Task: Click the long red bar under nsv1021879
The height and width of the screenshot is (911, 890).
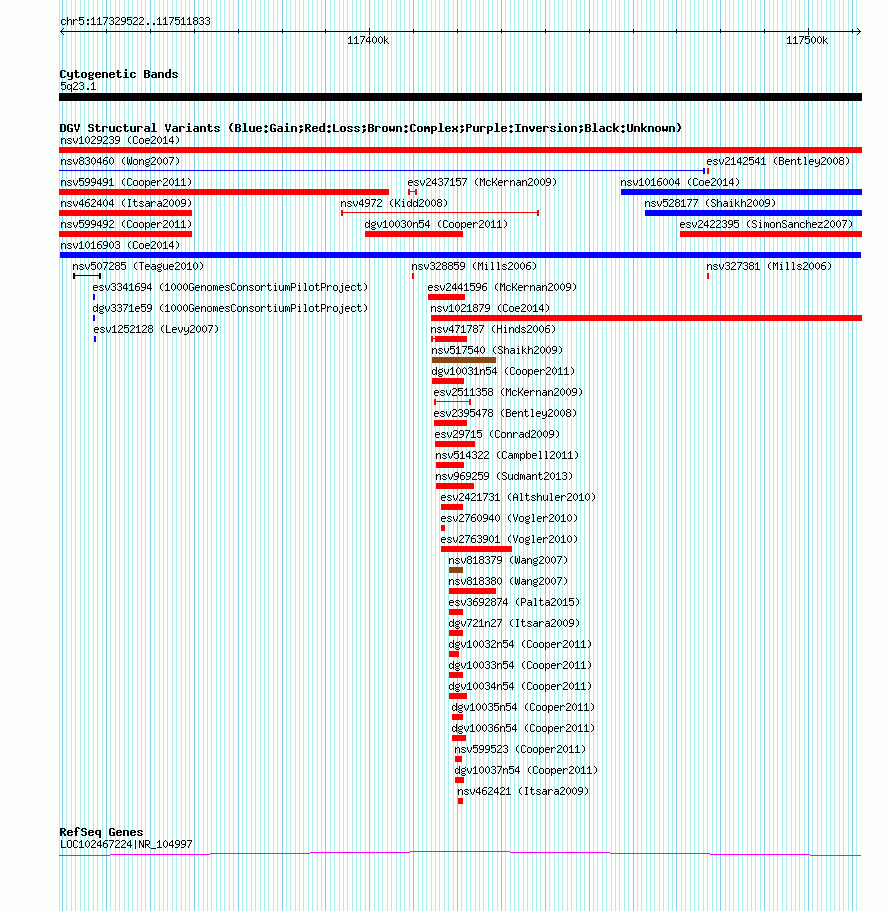Action: pyautogui.click(x=646, y=318)
